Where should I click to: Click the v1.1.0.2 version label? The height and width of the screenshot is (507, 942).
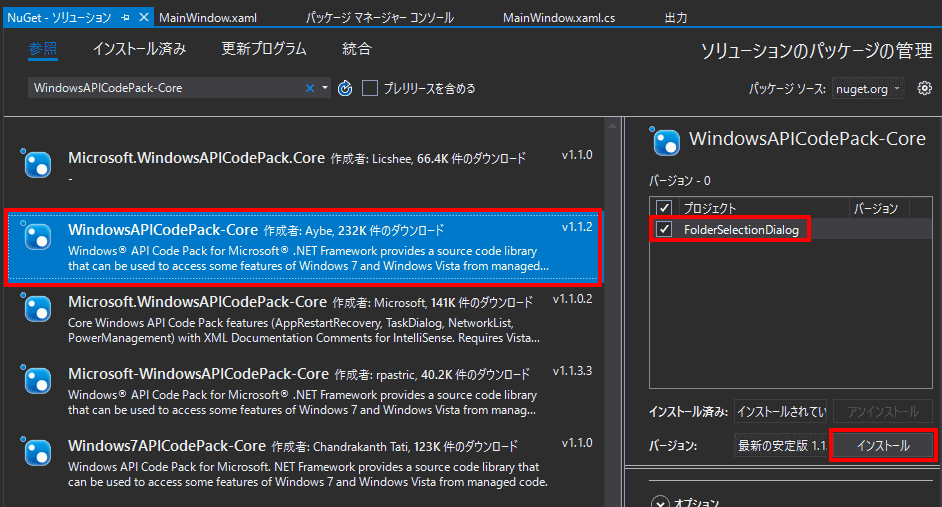click(573, 299)
